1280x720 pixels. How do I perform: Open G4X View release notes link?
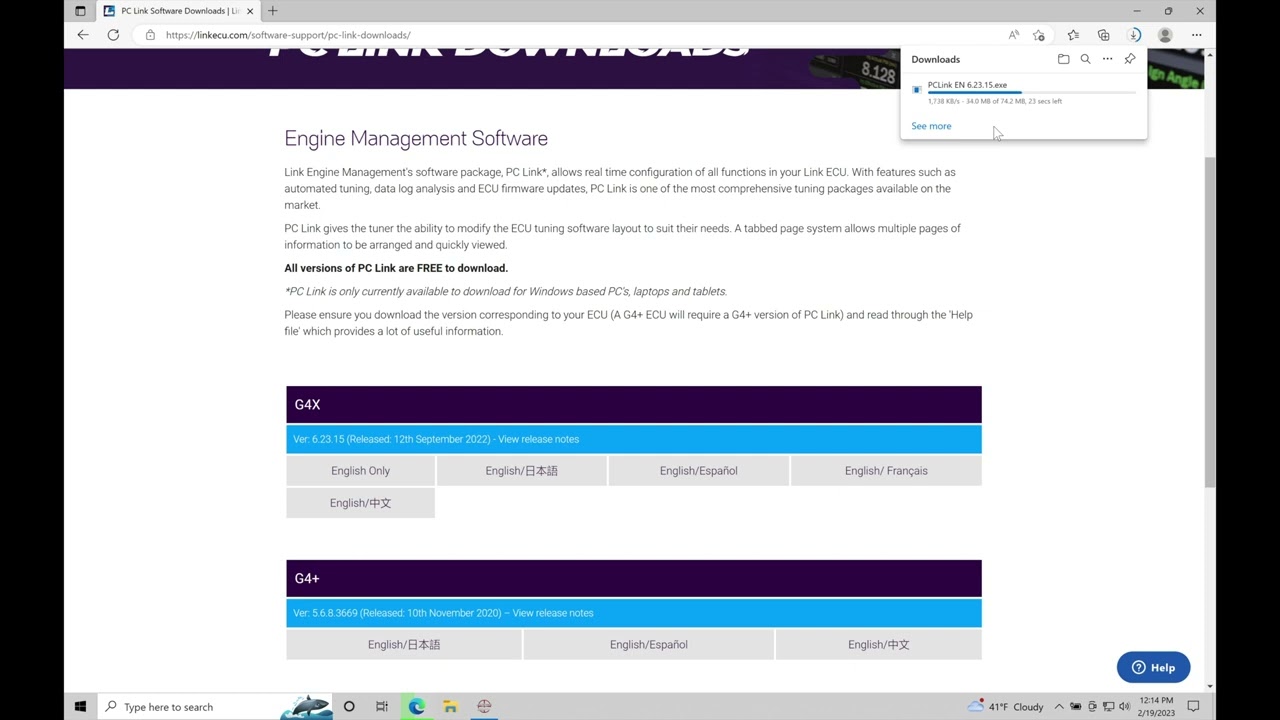(538, 439)
